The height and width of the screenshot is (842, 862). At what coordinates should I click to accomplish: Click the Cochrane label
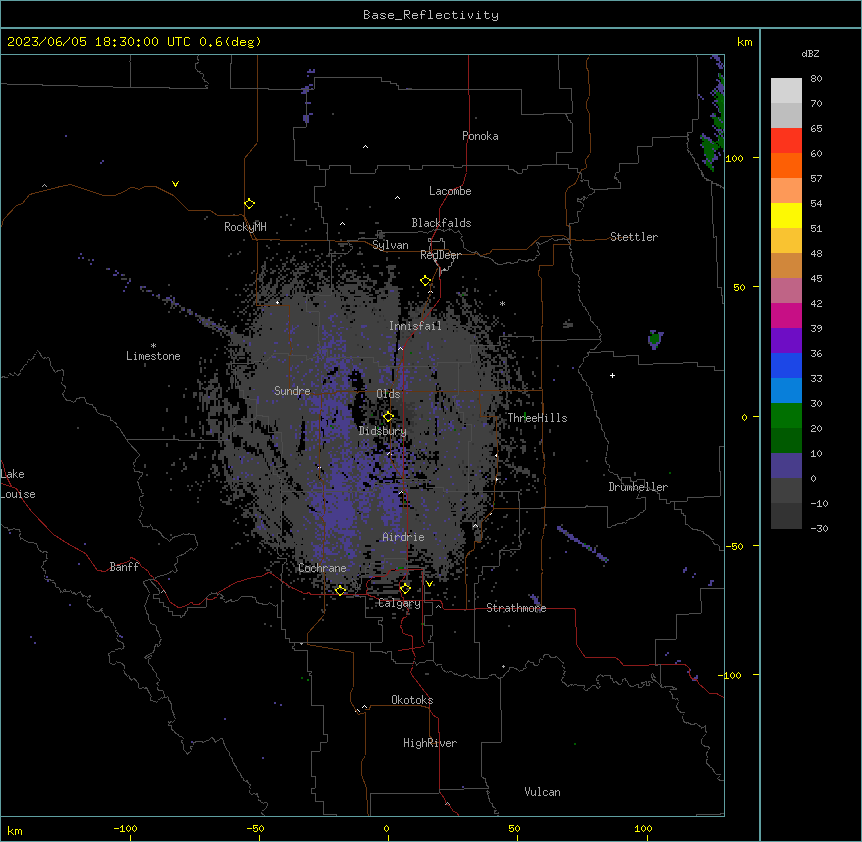(x=322, y=568)
